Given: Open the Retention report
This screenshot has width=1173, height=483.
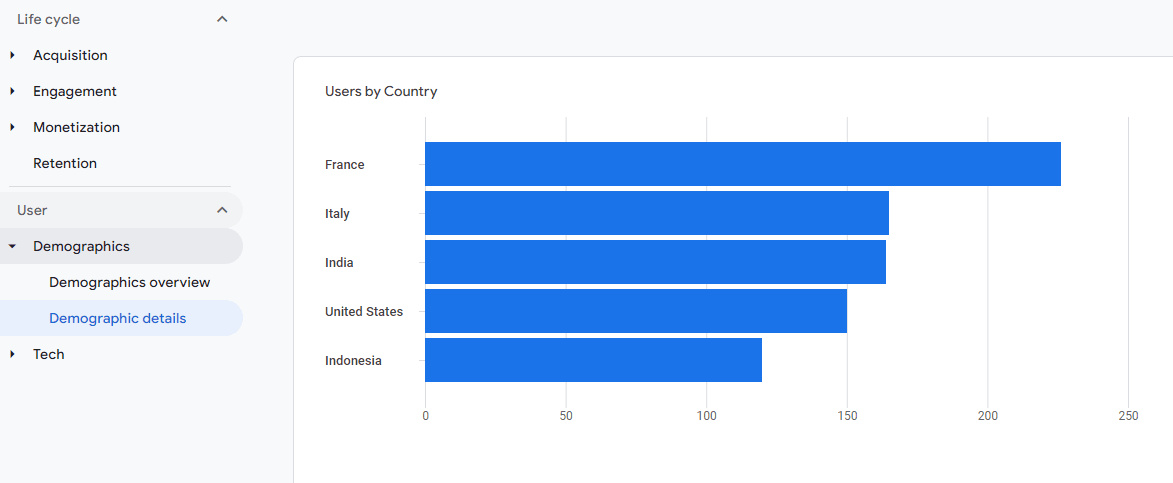Looking at the screenshot, I should [65, 163].
